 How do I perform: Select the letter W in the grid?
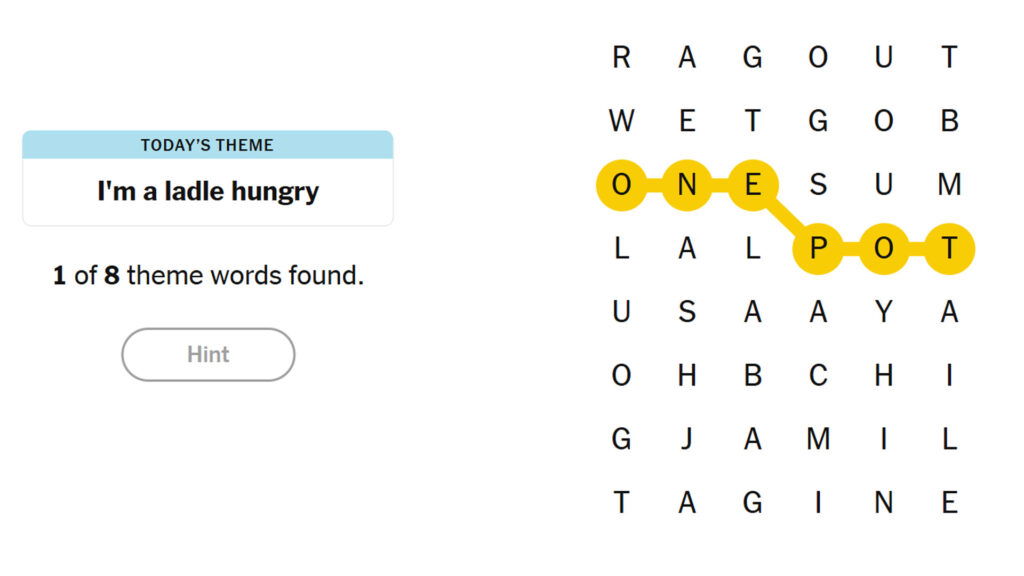(x=621, y=121)
